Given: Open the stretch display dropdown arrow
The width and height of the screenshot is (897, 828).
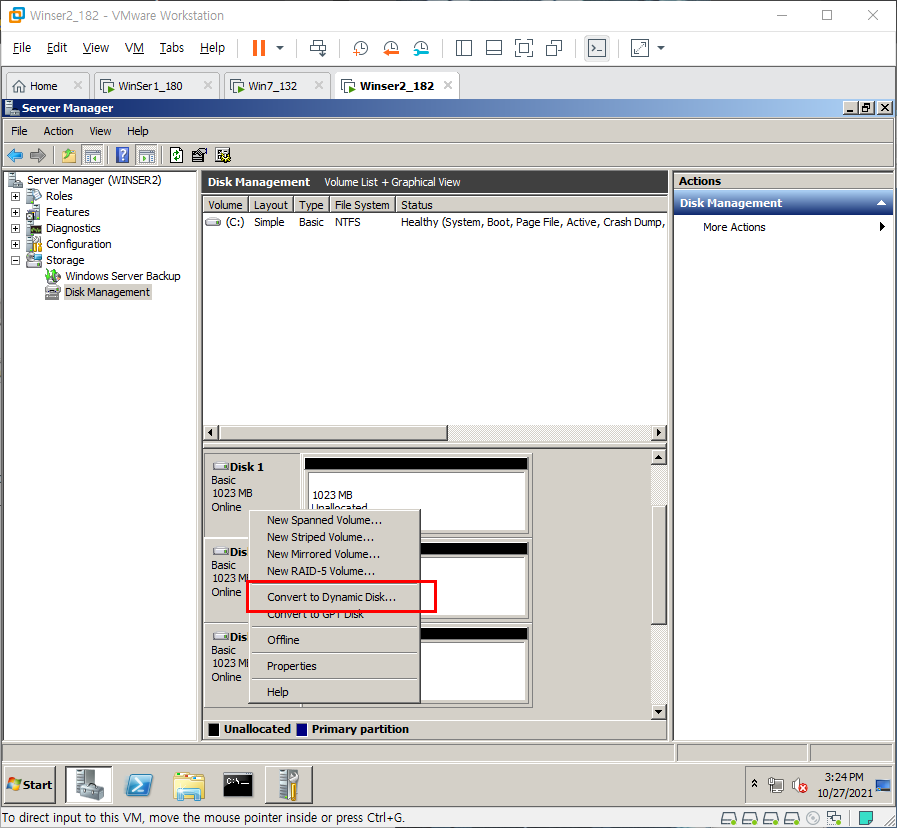Looking at the screenshot, I should click(661, 48).
